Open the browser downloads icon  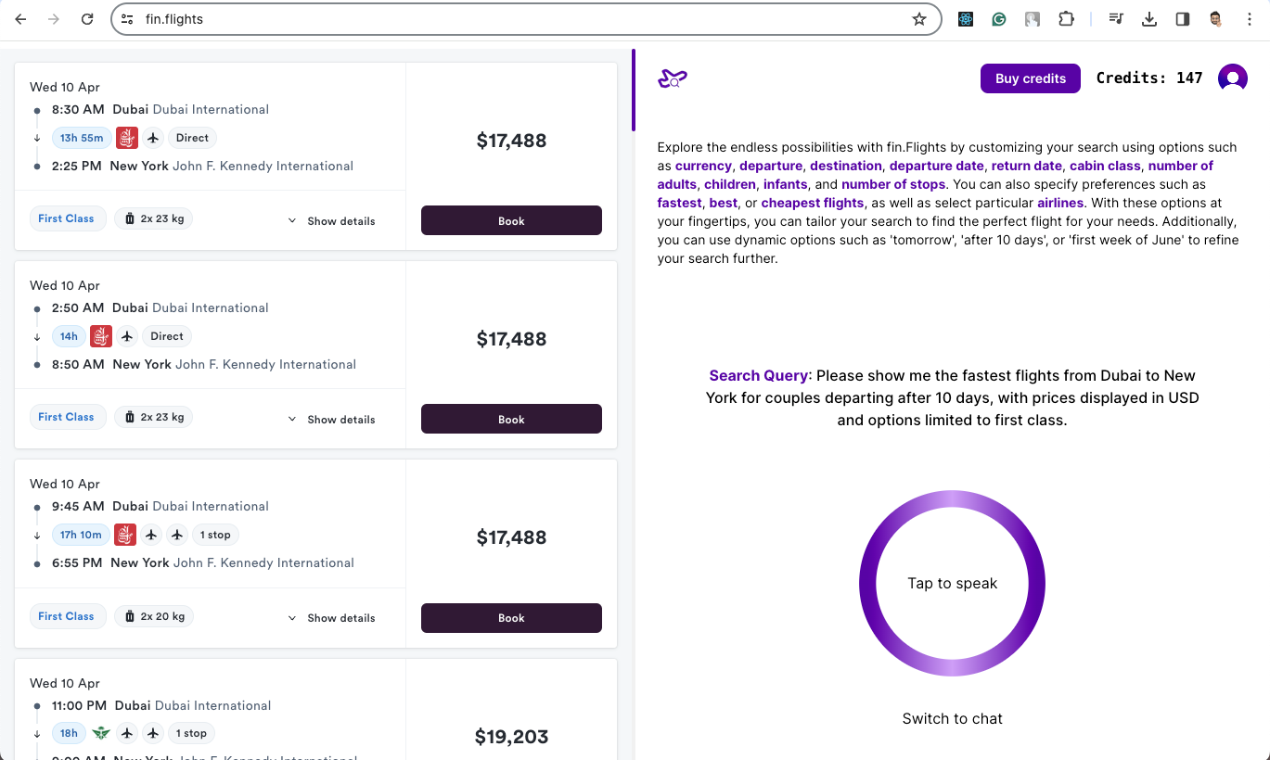coord(1149,18)
